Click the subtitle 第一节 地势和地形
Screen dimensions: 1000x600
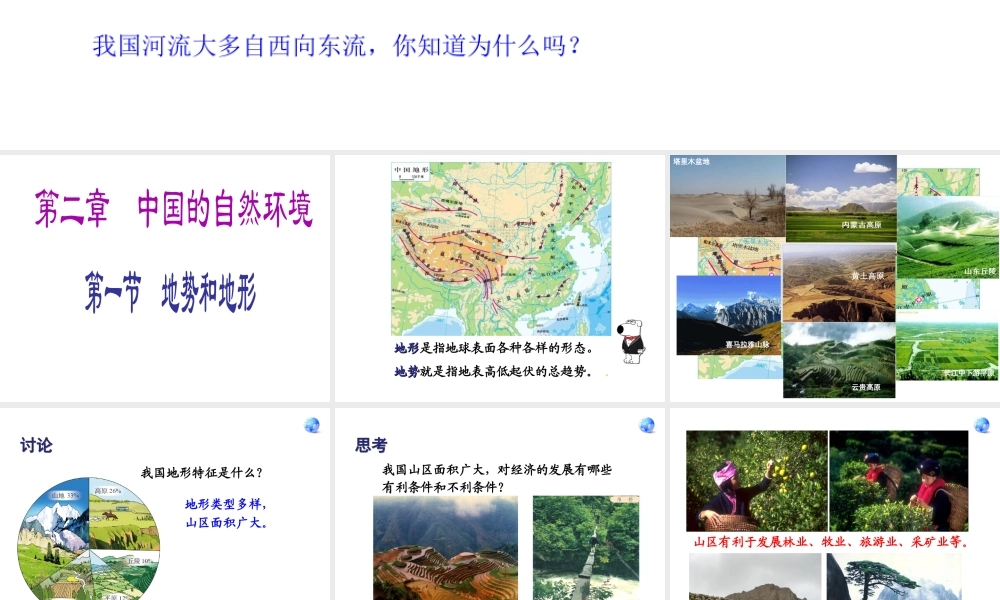(x=170, y=293)
